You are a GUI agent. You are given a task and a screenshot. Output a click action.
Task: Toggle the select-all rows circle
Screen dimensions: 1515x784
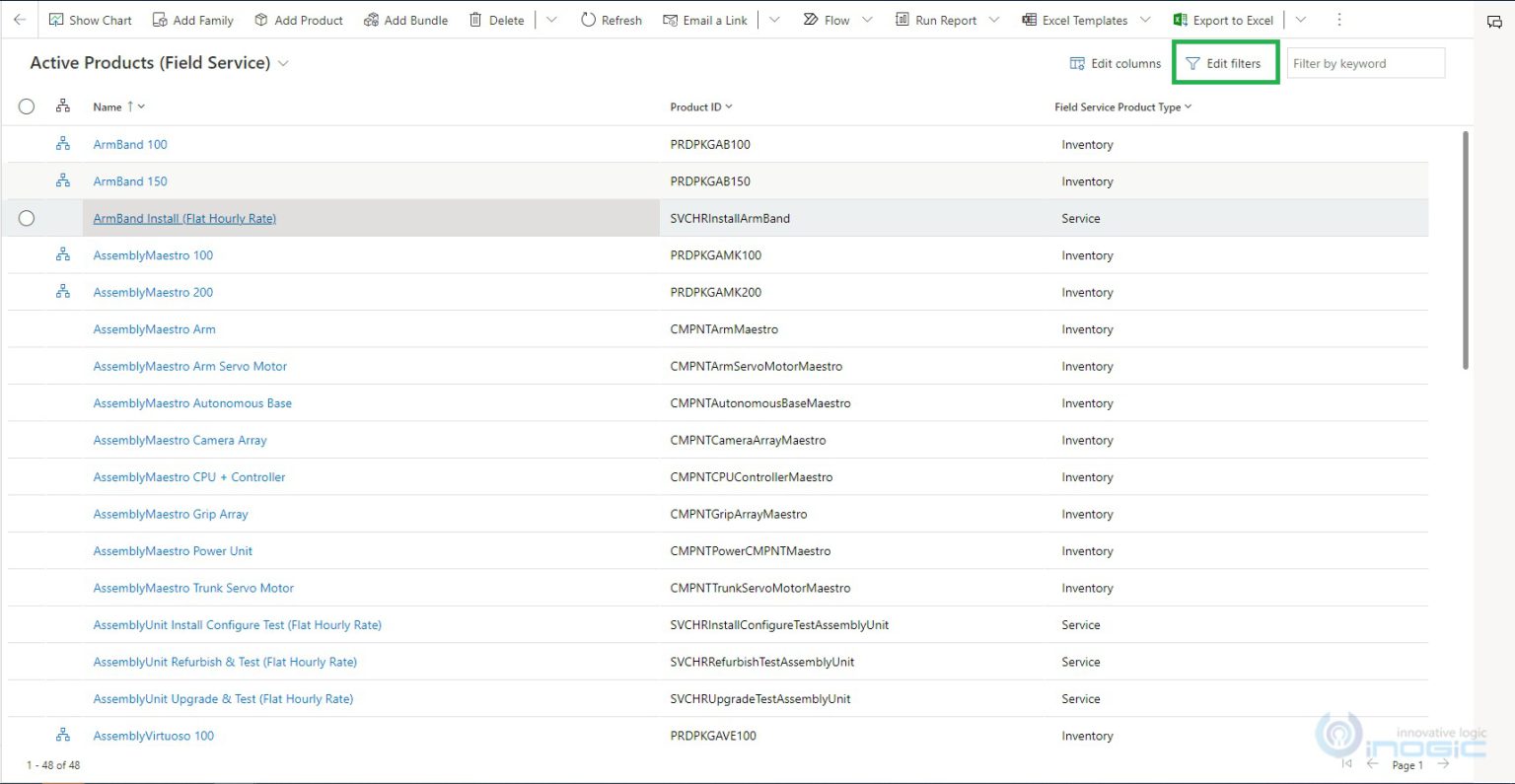(27, 107)
